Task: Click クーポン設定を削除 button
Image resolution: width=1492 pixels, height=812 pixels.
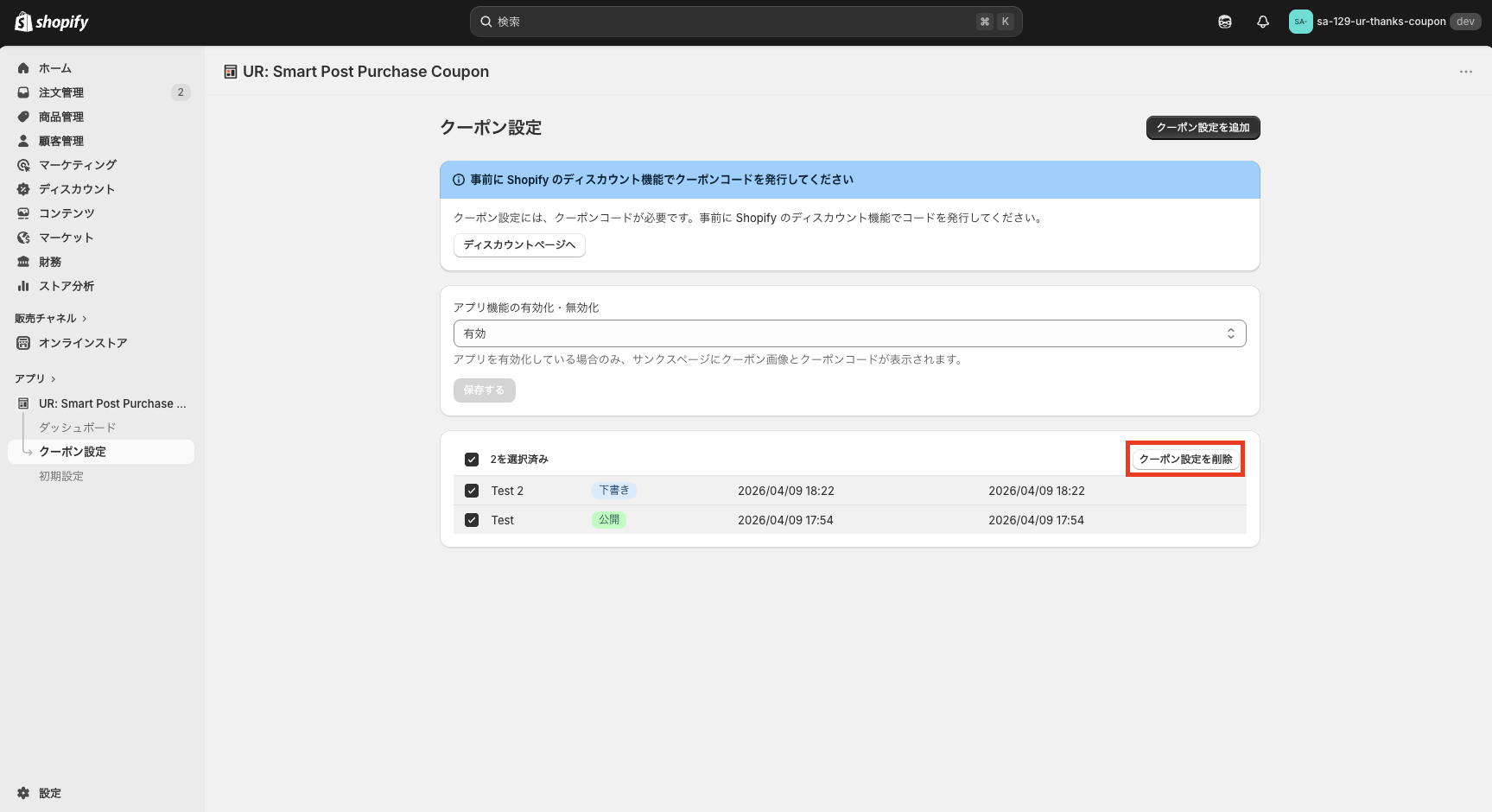Action: [x=1185, y=460]
